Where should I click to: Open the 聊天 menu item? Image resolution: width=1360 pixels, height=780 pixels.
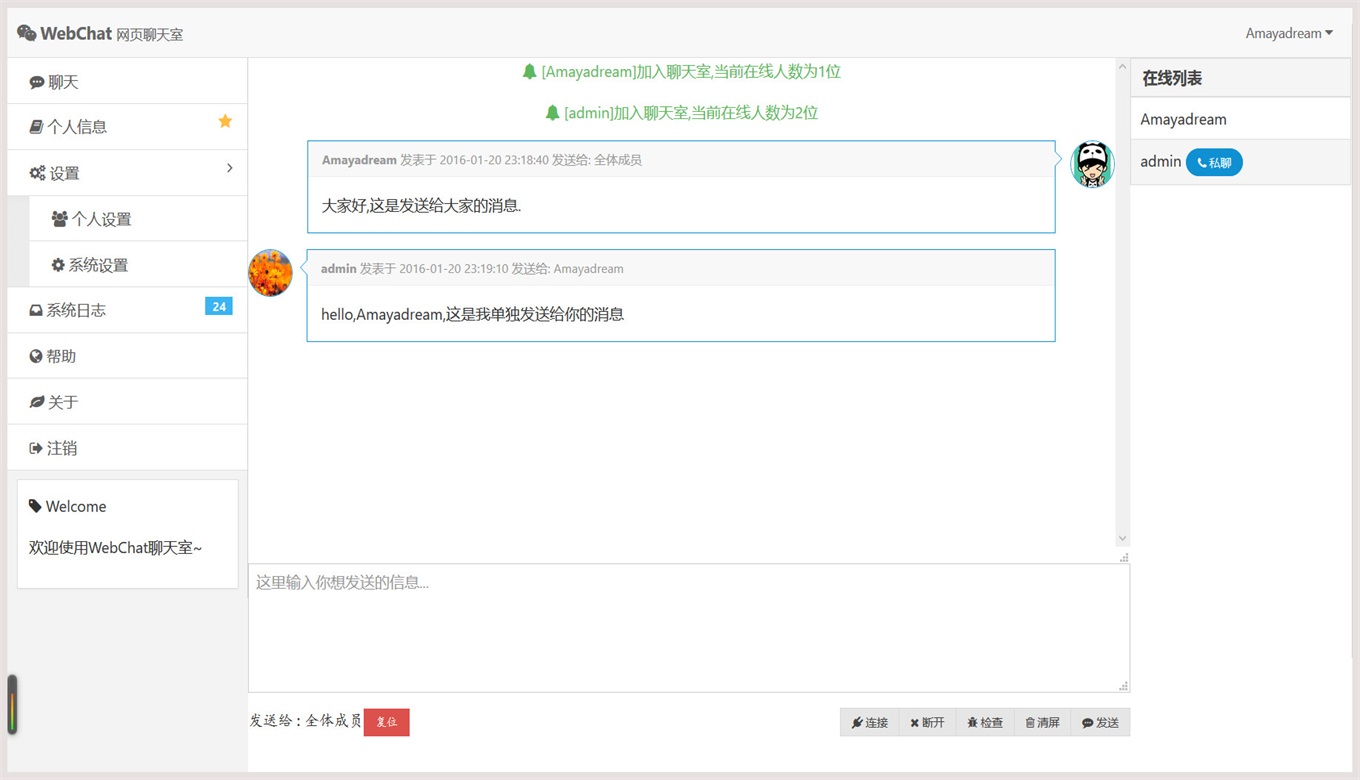[127, 82]
